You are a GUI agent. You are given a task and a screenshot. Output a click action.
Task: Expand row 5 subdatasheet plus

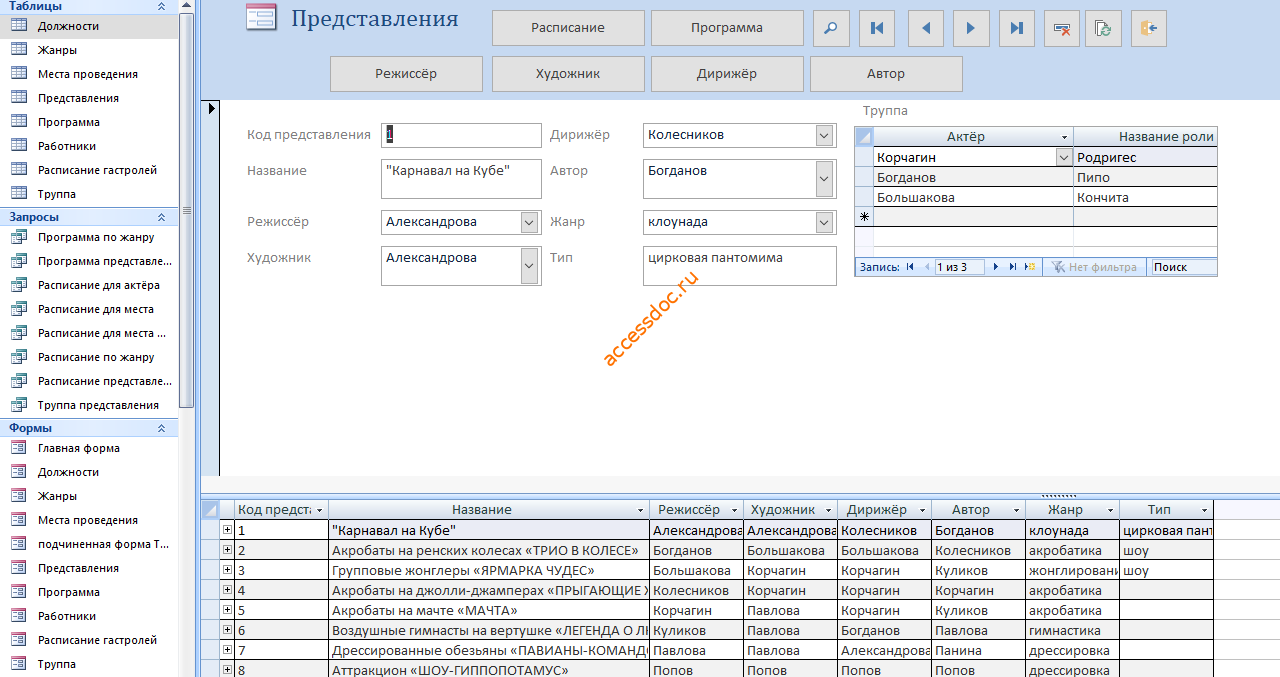(227, 610)
